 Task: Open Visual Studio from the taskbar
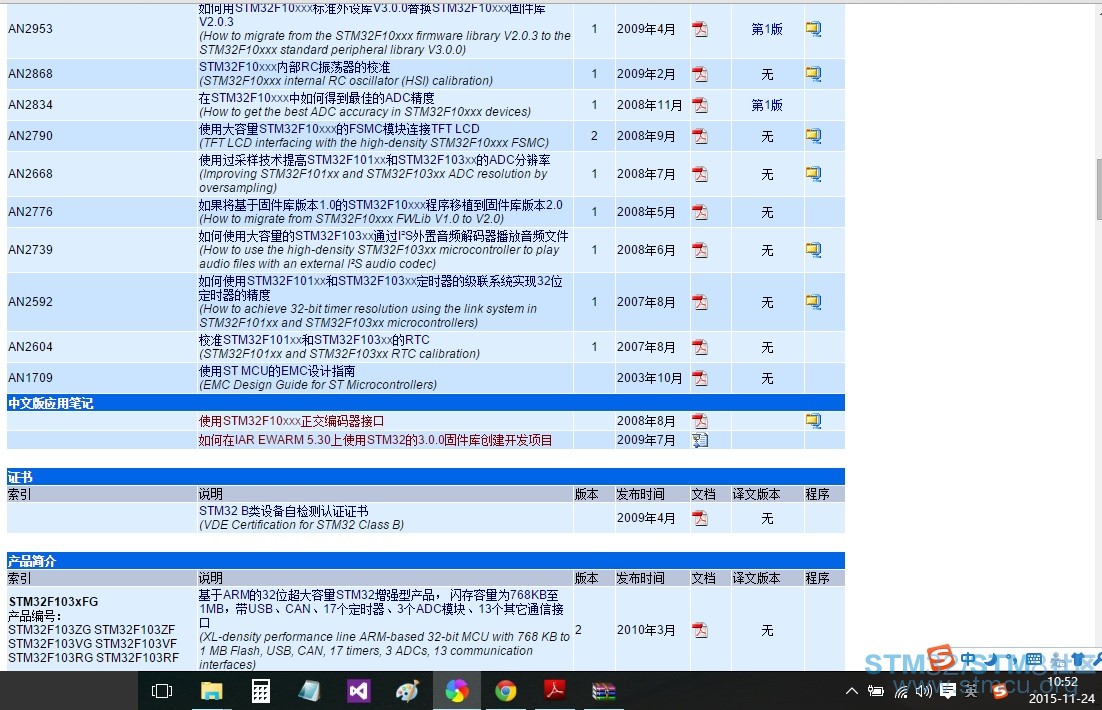[x=358, y=691]
